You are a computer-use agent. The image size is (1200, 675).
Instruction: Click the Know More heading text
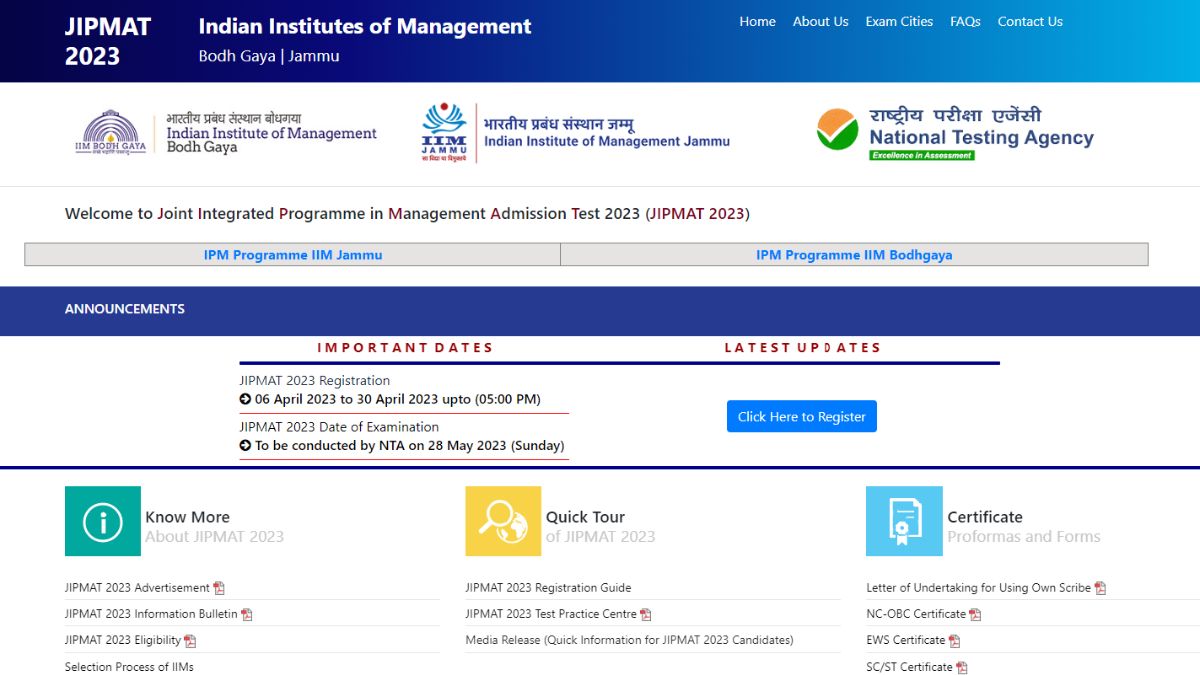[187, 517]
